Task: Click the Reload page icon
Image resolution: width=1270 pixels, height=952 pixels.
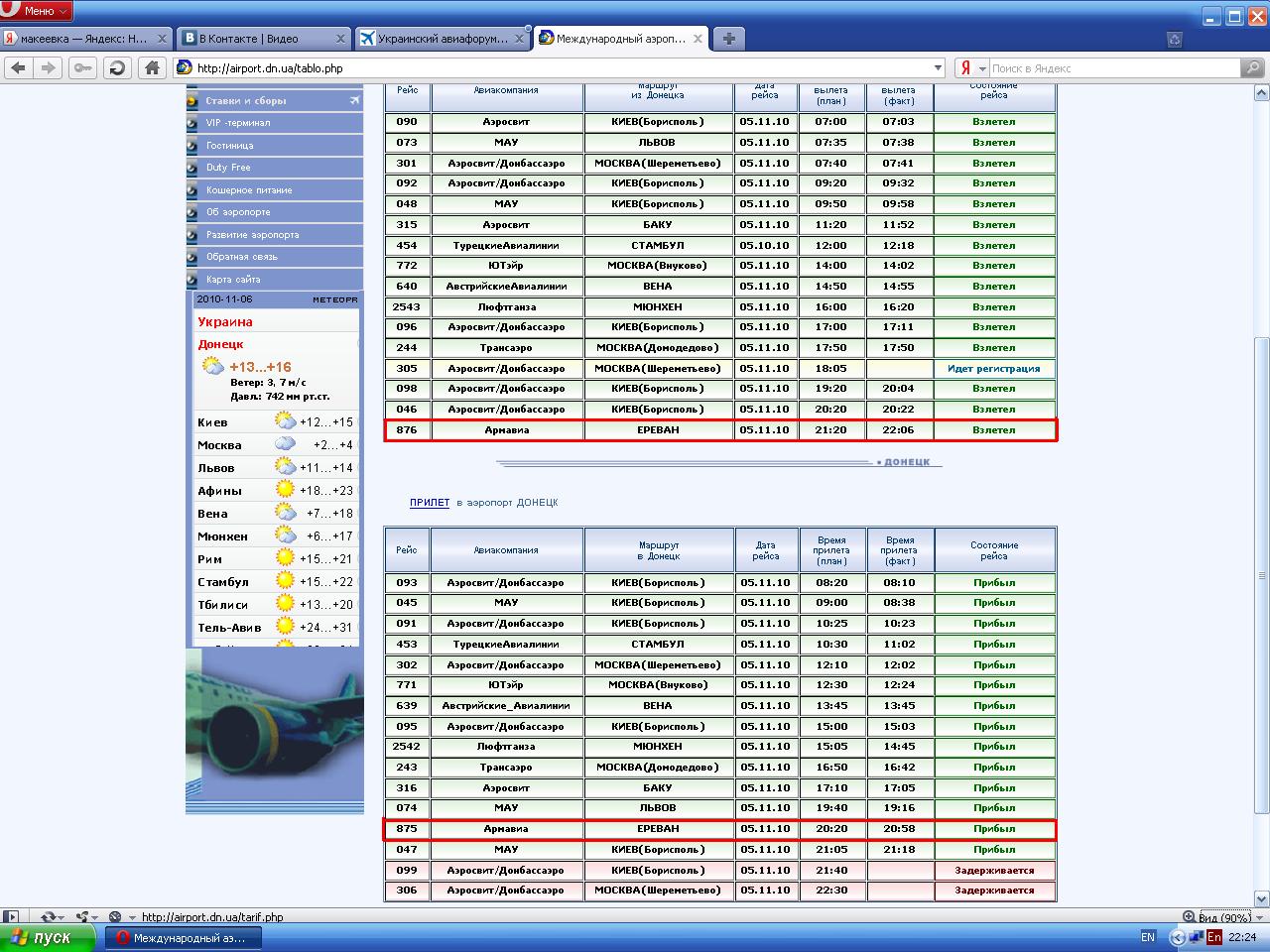Action: click(x=117, y=68)
